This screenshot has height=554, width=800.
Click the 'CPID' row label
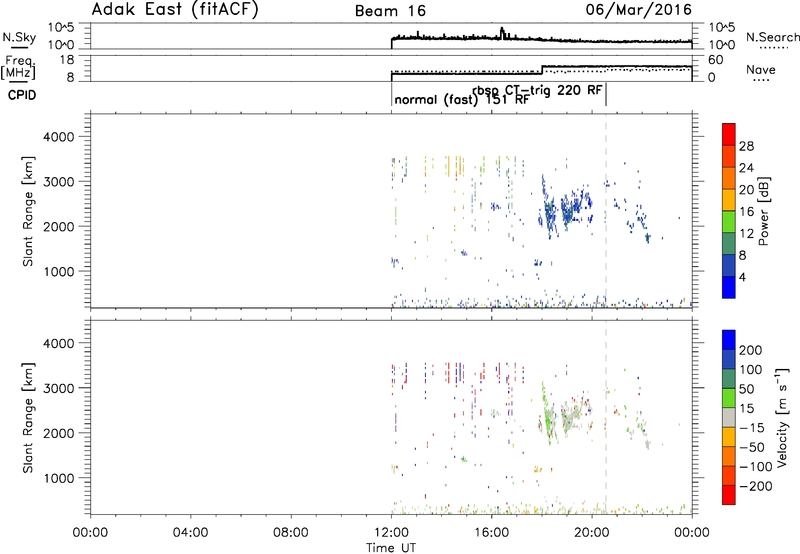point(22,95)
